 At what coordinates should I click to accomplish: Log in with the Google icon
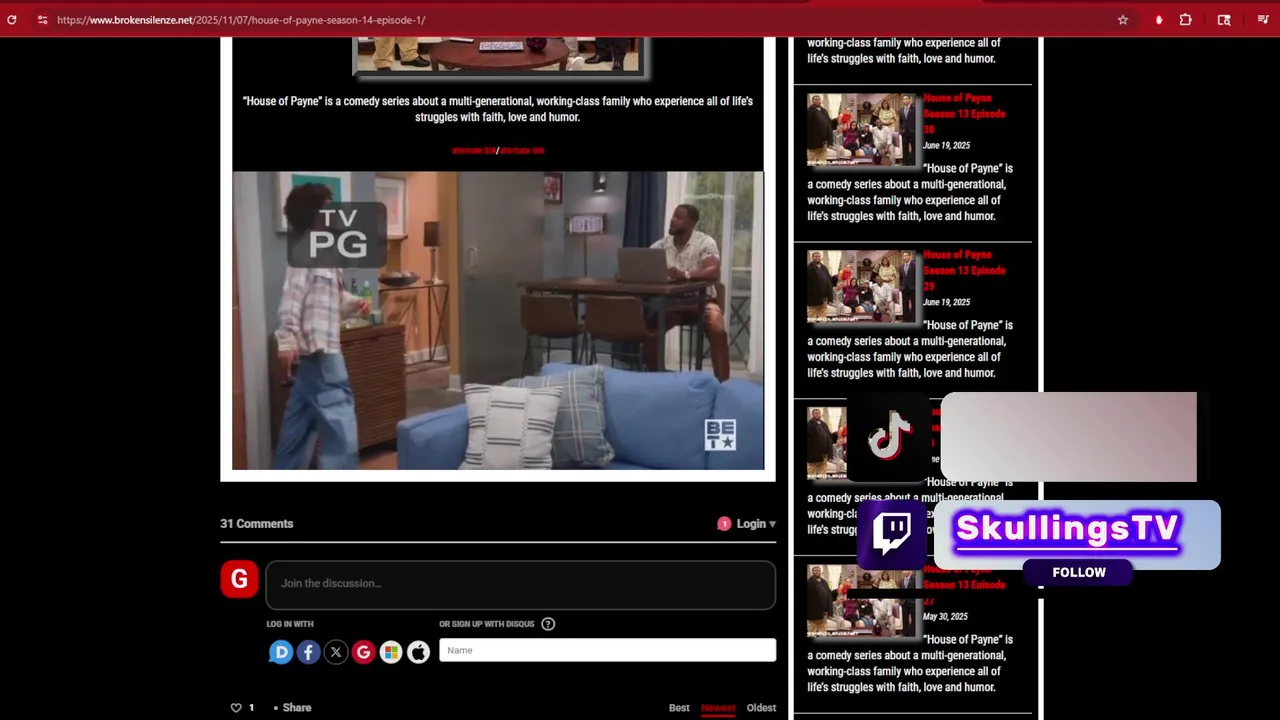coord(363,652)
